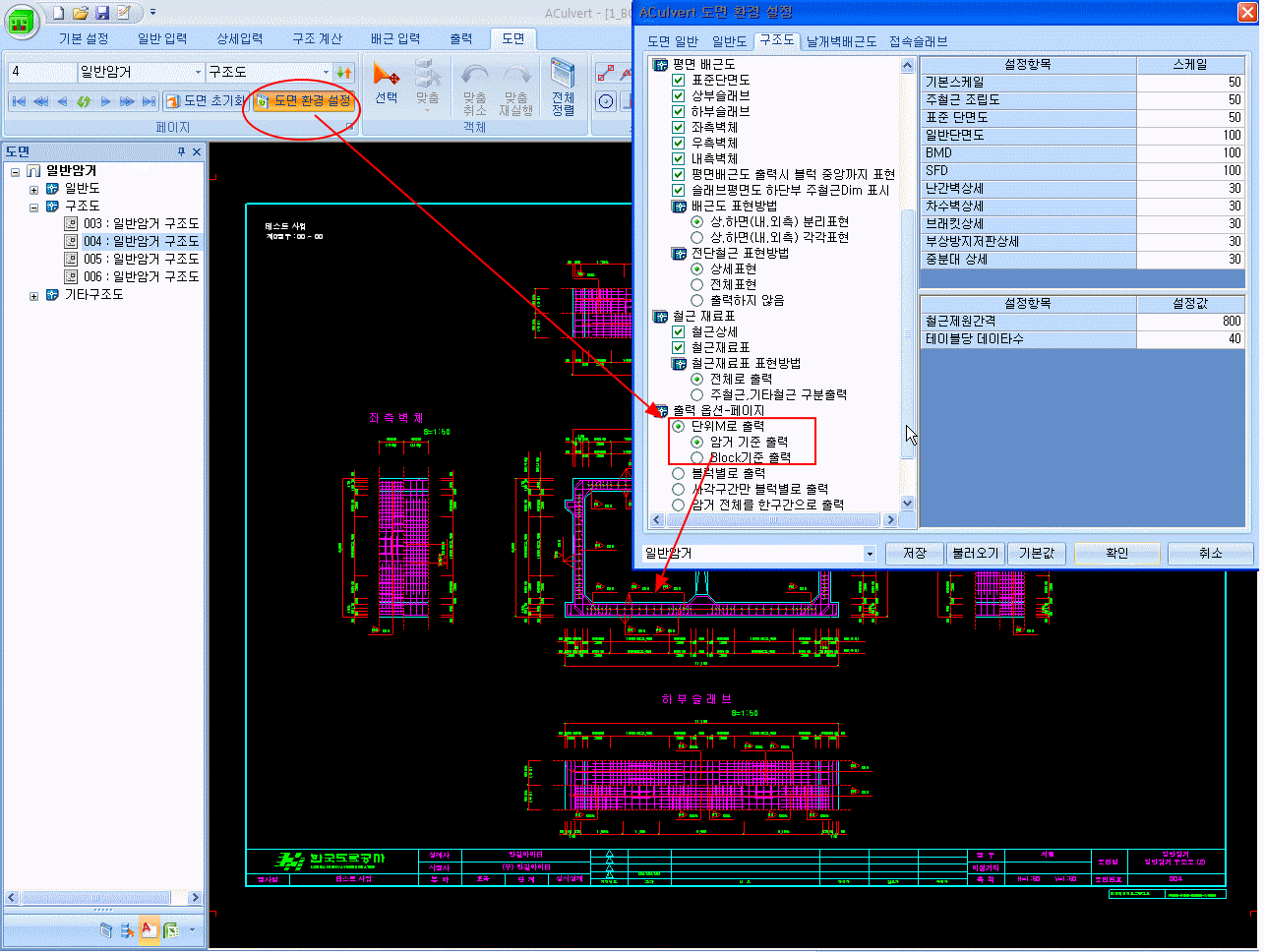Open the file folder icon in quick access toolbar
The width and height of the screenshot is (1264, 952).
click(80, 13)
